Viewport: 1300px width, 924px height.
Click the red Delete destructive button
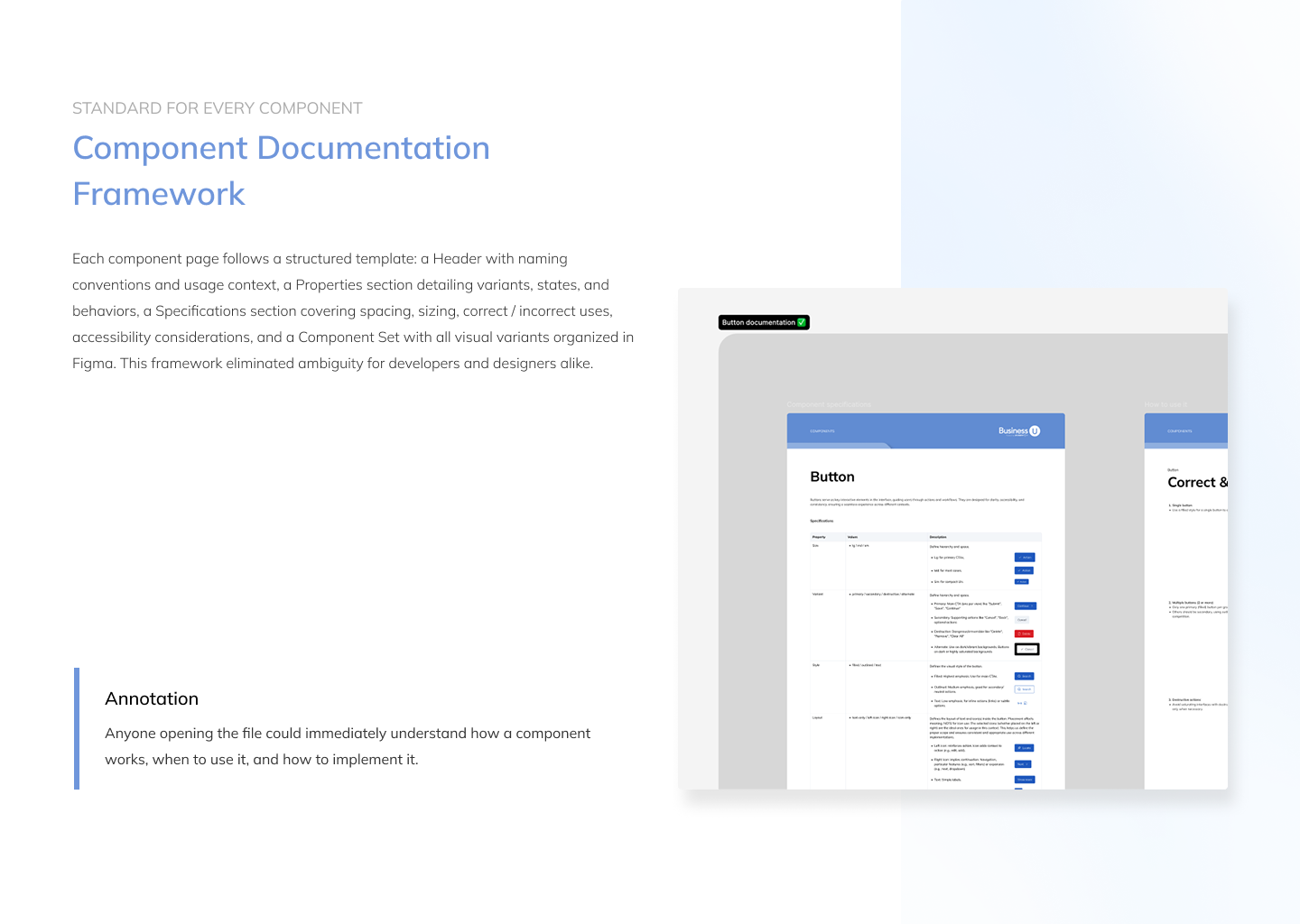click(1024, 633)
